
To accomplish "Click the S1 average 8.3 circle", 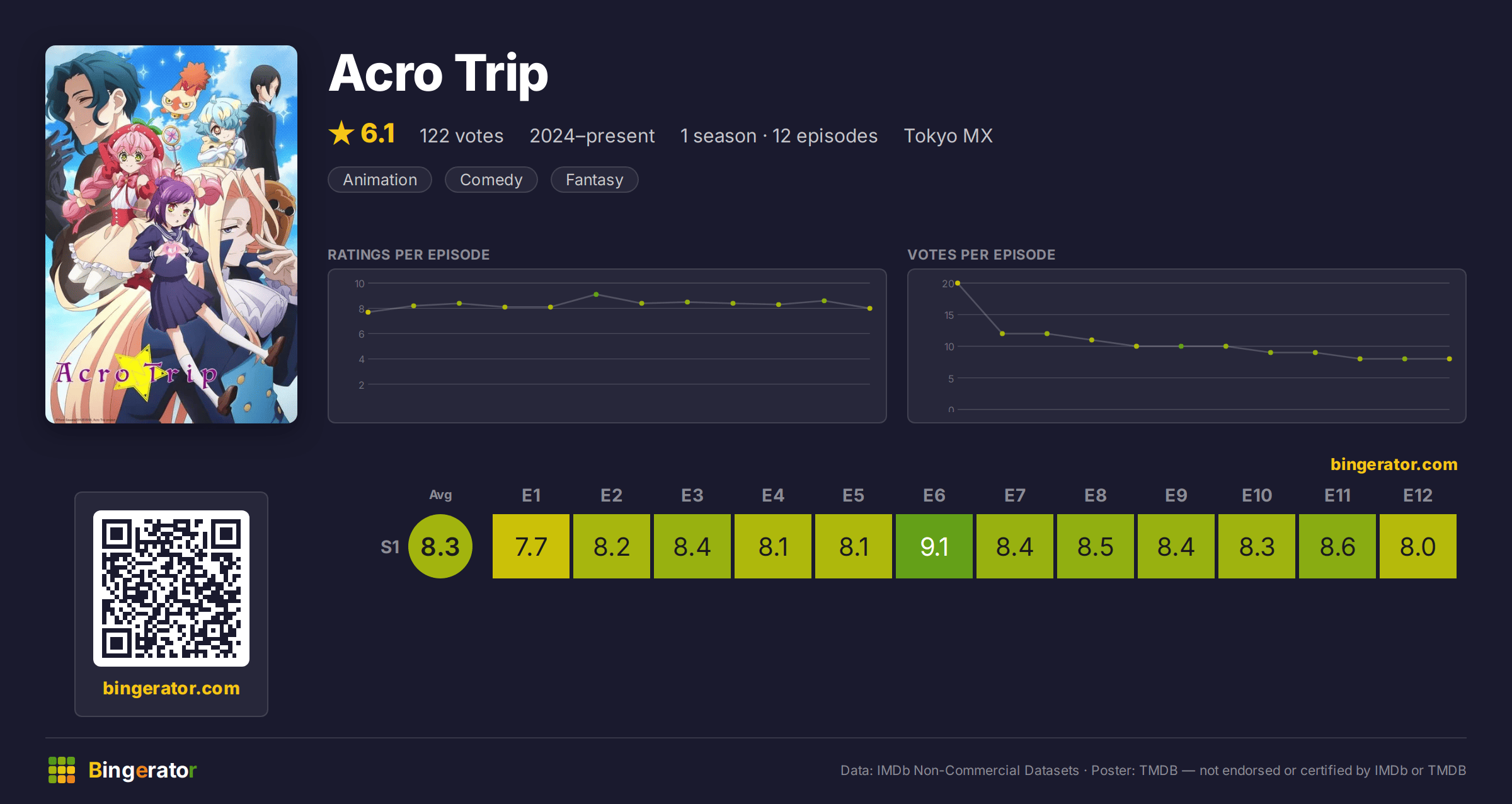I will [x=440, y=546].
